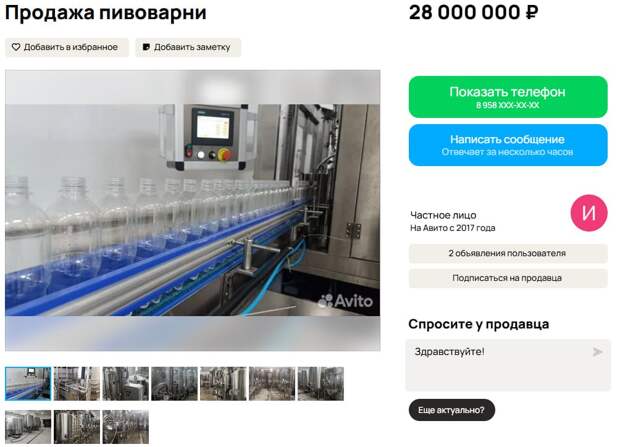Select the third brewery tanks thumbnail
This screenshot has height=447, width=620.
126,384
